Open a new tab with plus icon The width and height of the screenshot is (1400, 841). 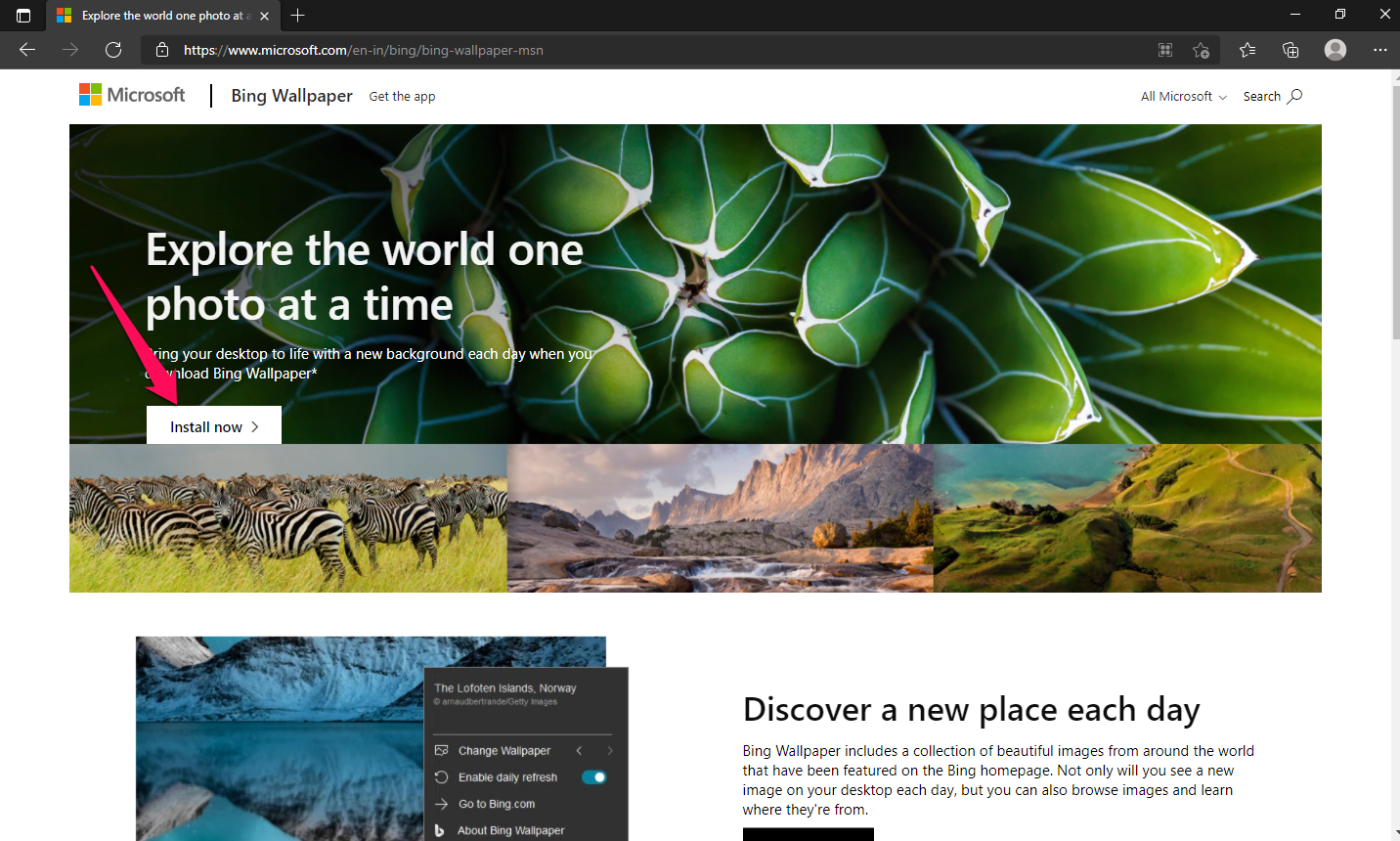pos(298,16)
